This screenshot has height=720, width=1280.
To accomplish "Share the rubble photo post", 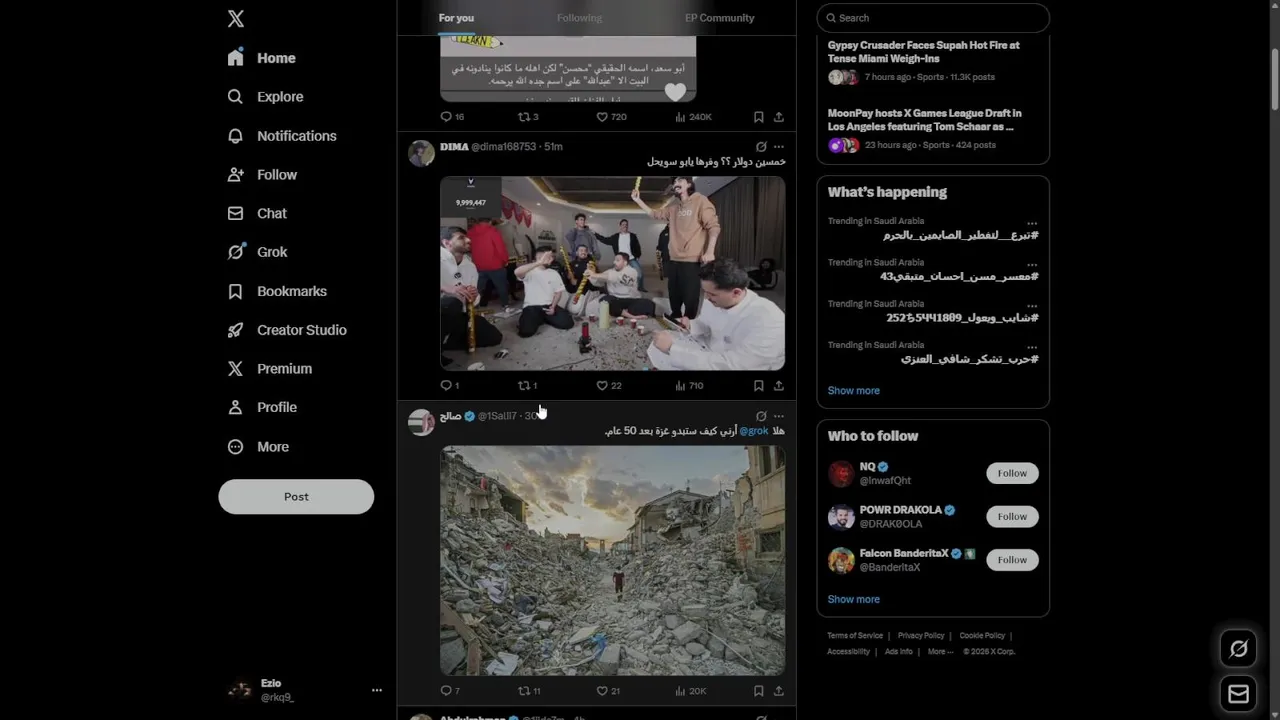I will 778,691.
